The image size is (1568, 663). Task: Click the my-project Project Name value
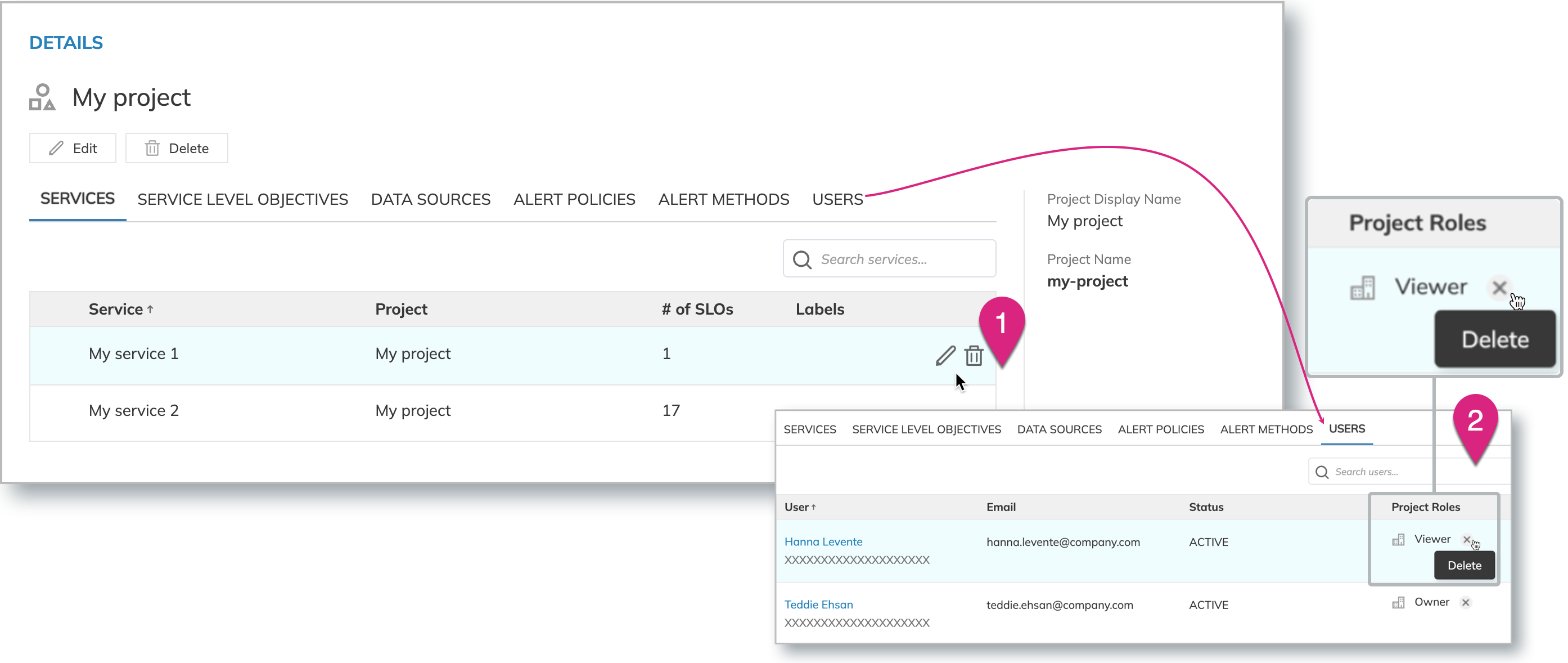click(x=1087, y=281)
